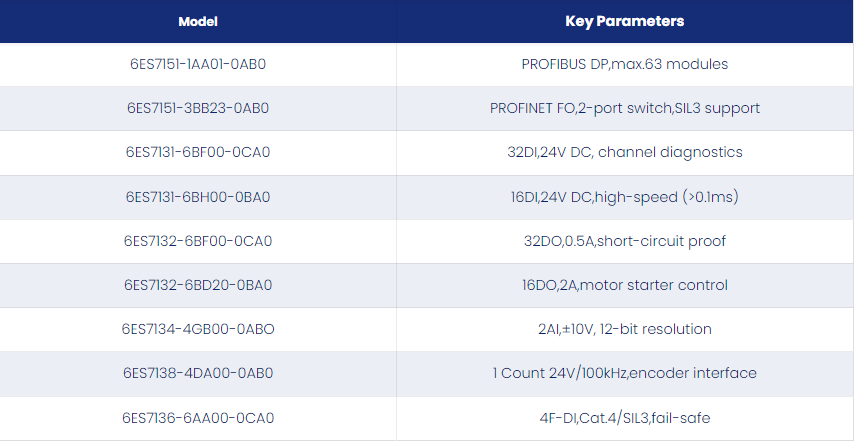Click PROFIBUS DP max.63 modules text
This screenshot has width=855, height=442.
625,64
